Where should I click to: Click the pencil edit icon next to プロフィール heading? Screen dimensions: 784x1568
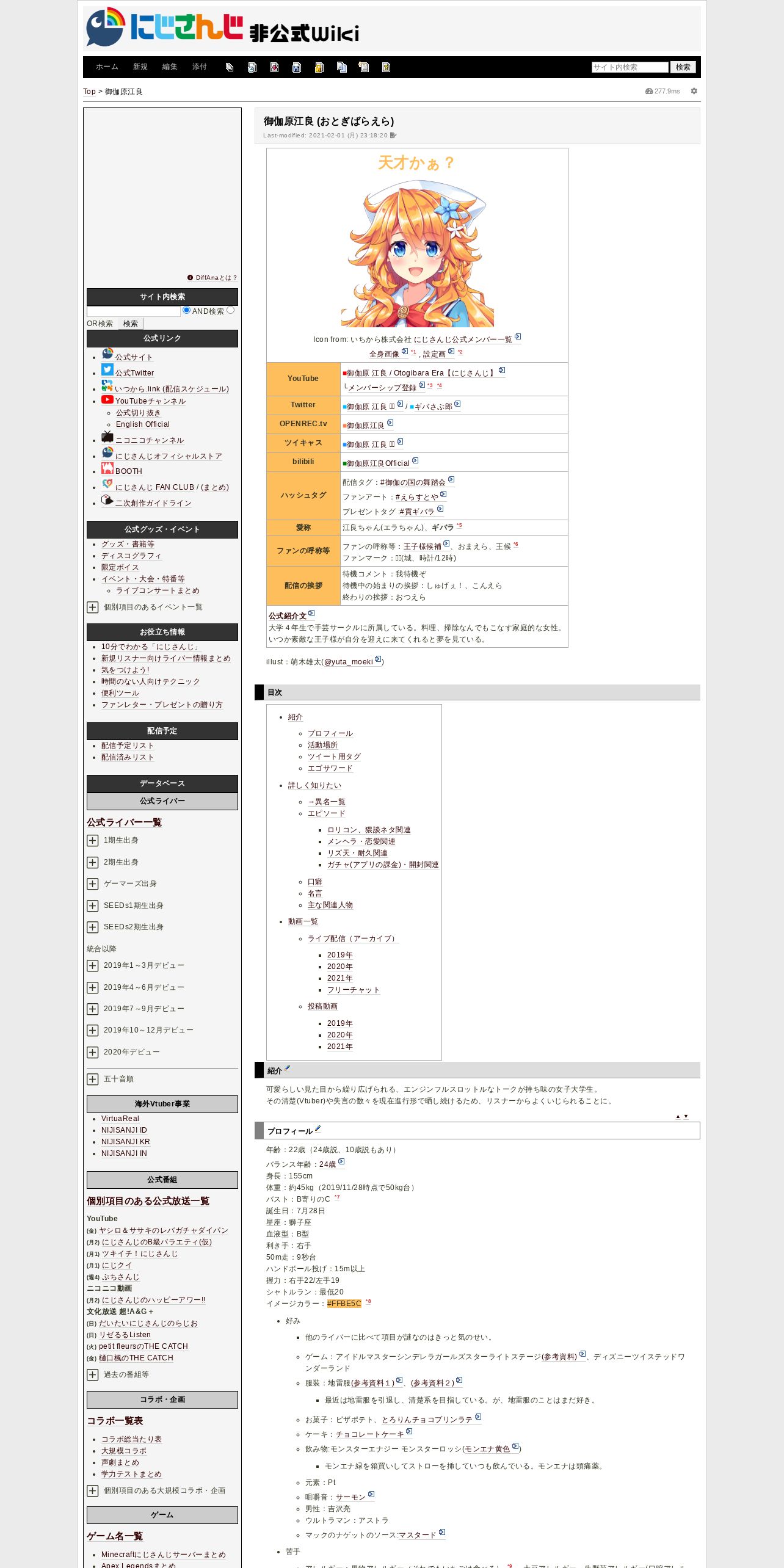coord(318,1128)
